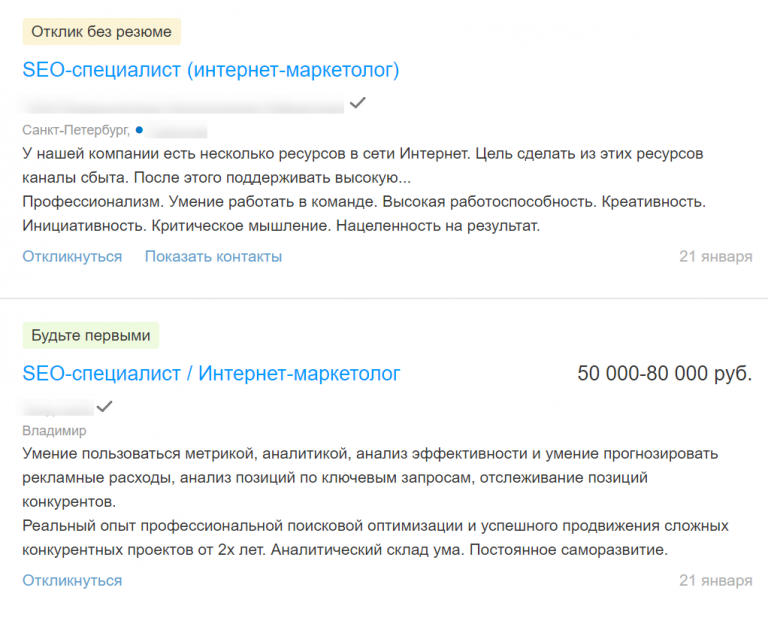Open the blurred company name above Владимир
768x621 pixels.
pyautogui.click(x=57, y=407)
